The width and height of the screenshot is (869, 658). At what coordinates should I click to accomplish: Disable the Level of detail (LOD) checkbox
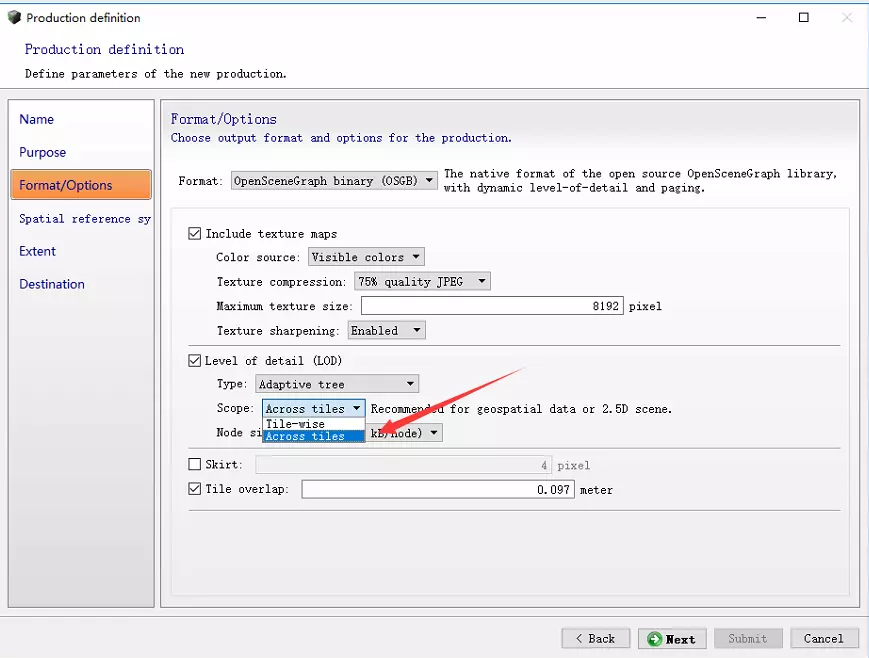pyautogui.click(x=195, y=360)
